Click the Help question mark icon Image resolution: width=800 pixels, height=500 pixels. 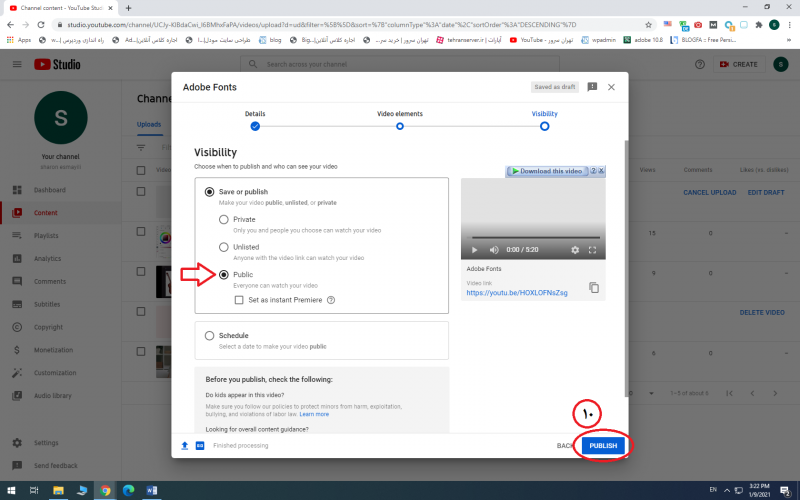(x=699, y=64)
